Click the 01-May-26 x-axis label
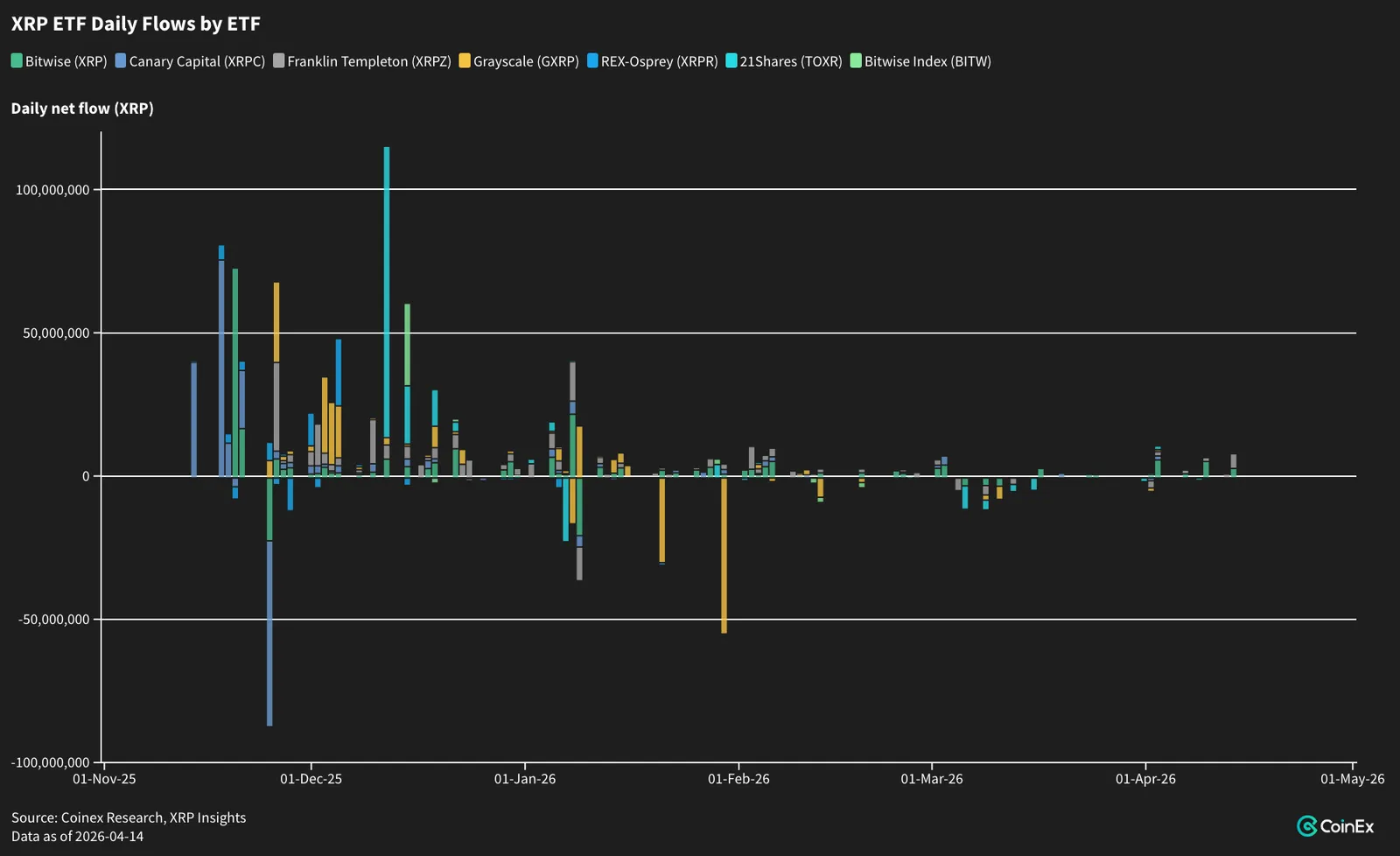Image resolution: width=1400 pixels, height=856 pixels. (x=1353, y=779)
